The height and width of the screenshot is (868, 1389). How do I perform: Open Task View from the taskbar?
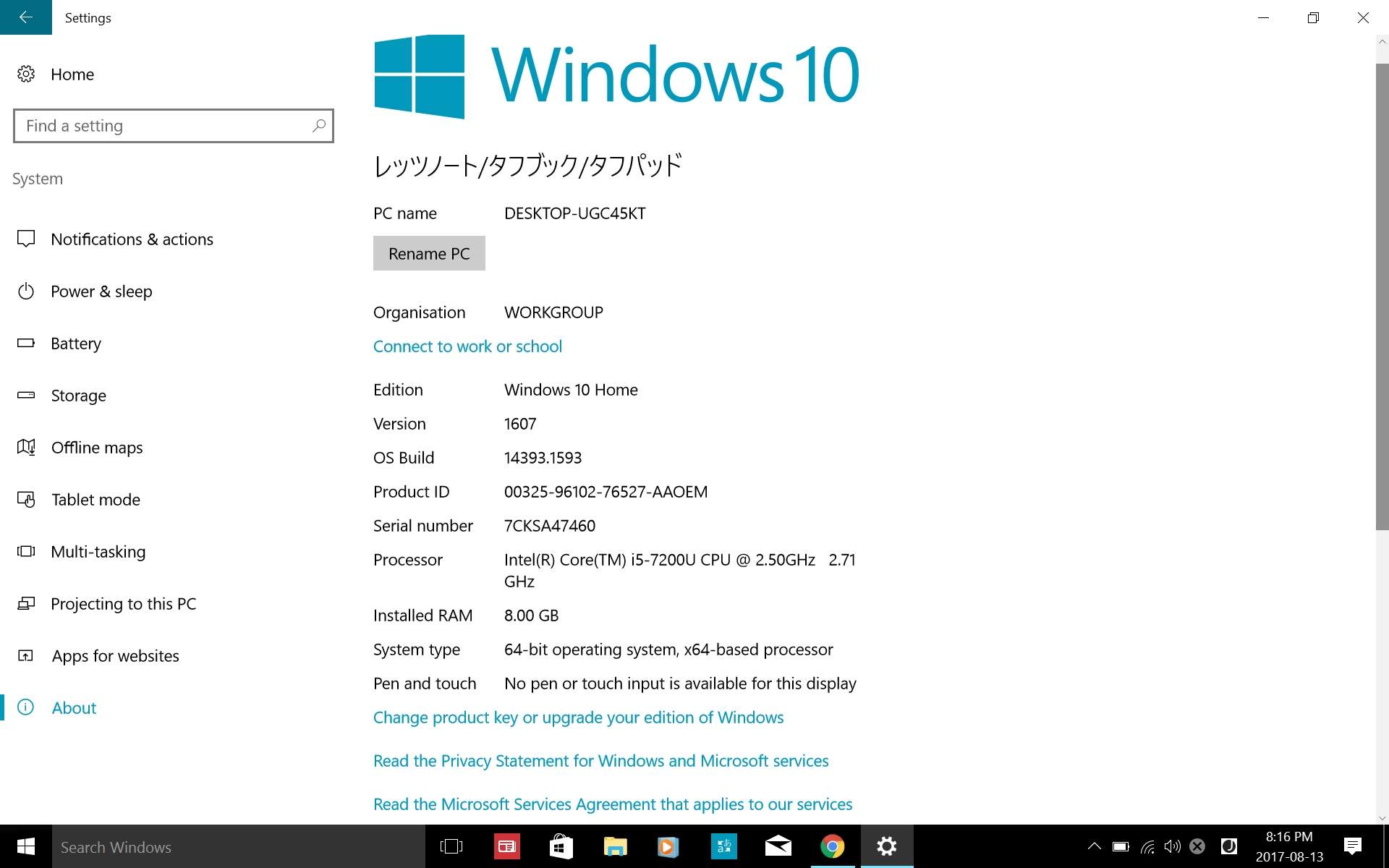451,846
